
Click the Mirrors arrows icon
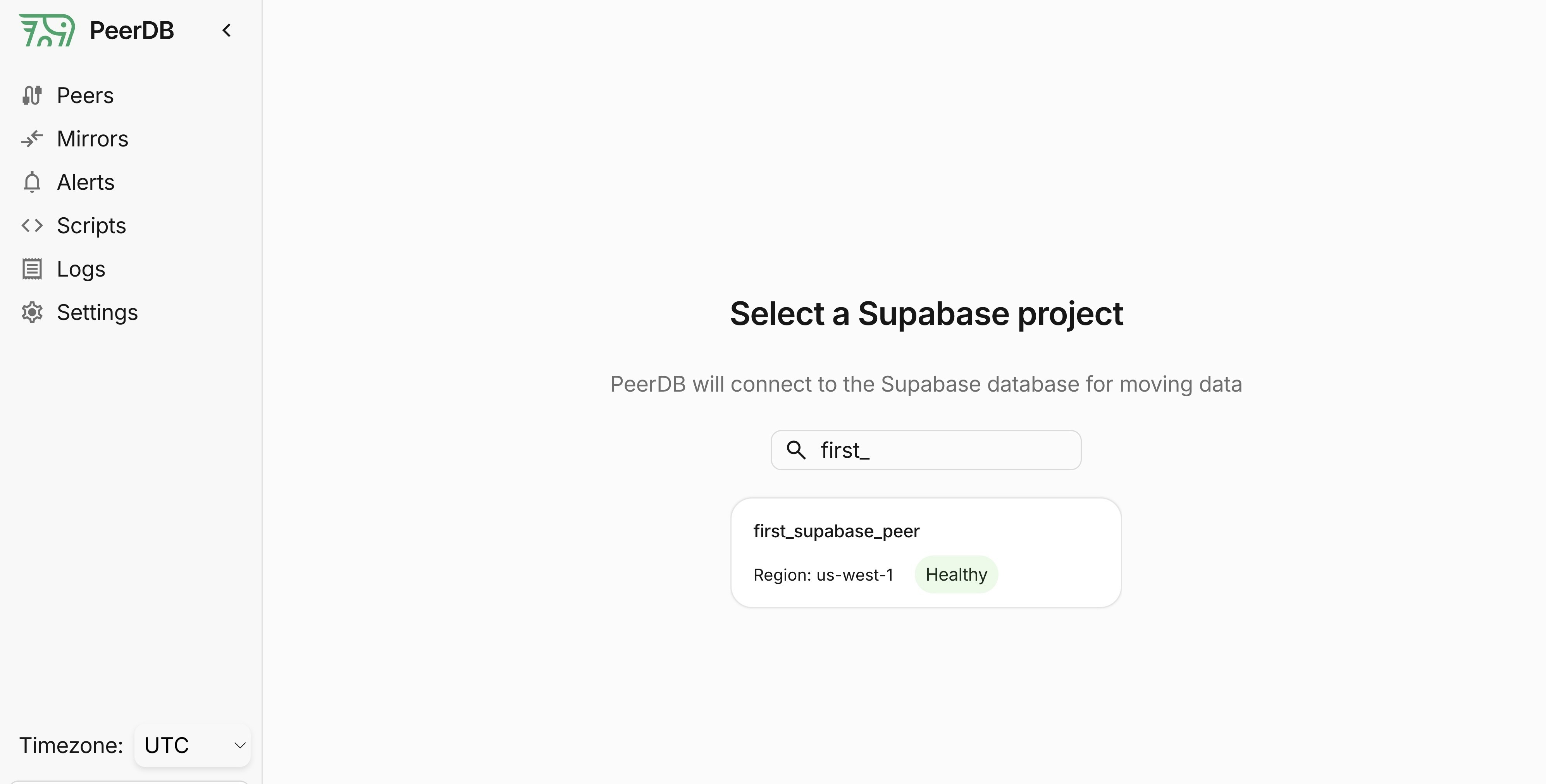32,139
